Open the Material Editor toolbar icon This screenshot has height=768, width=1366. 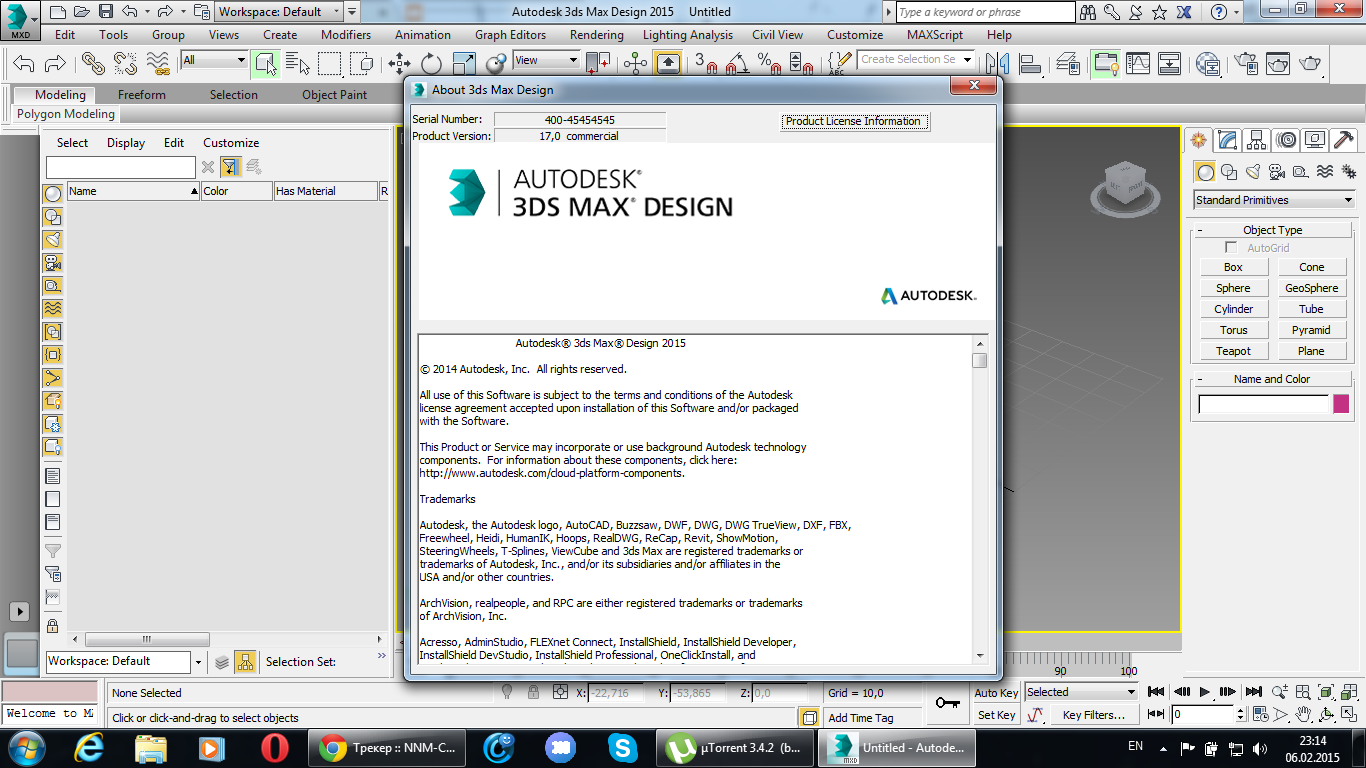(1208, 63)
